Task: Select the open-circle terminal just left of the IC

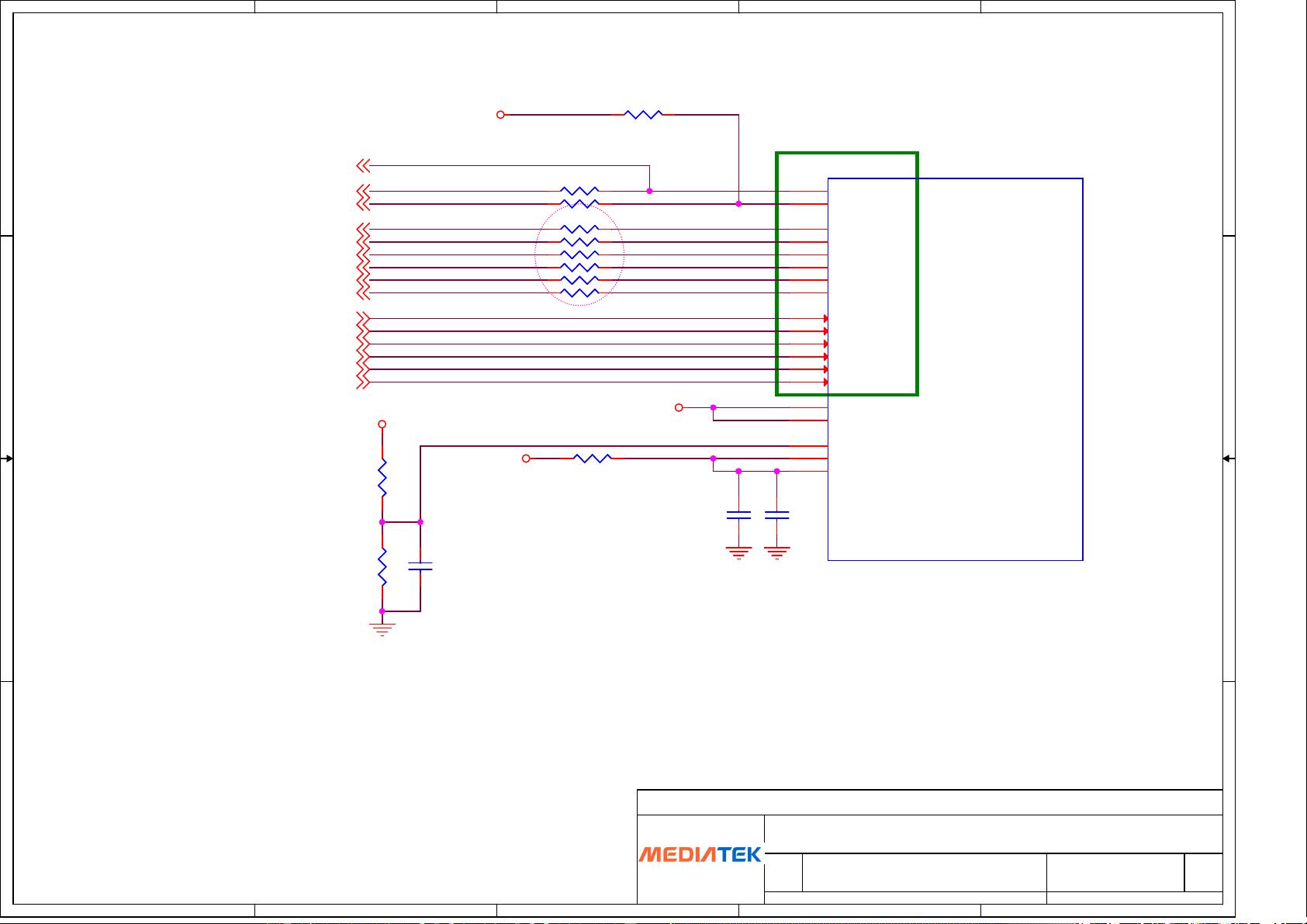Action: pyautogui.click(x=679, y=407)
